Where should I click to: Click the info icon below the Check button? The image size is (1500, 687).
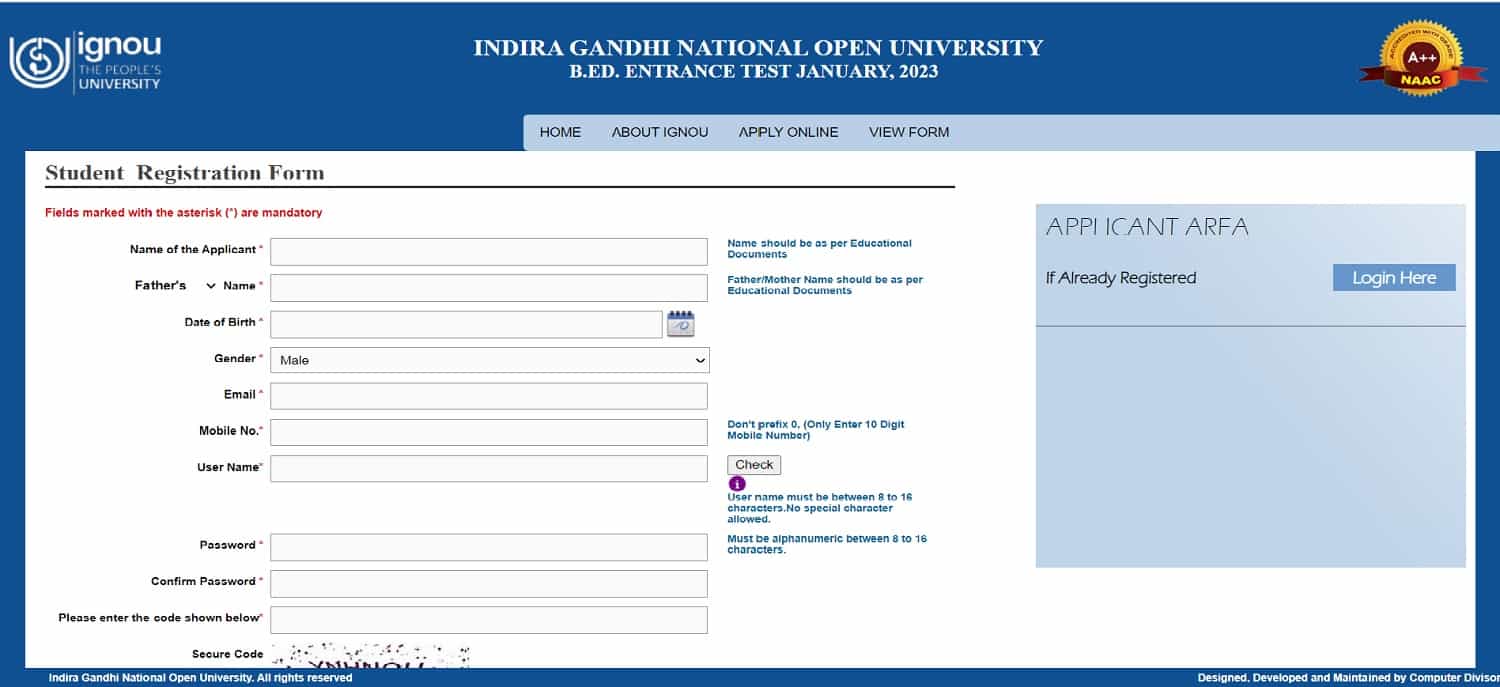click(x=737, y=484)
